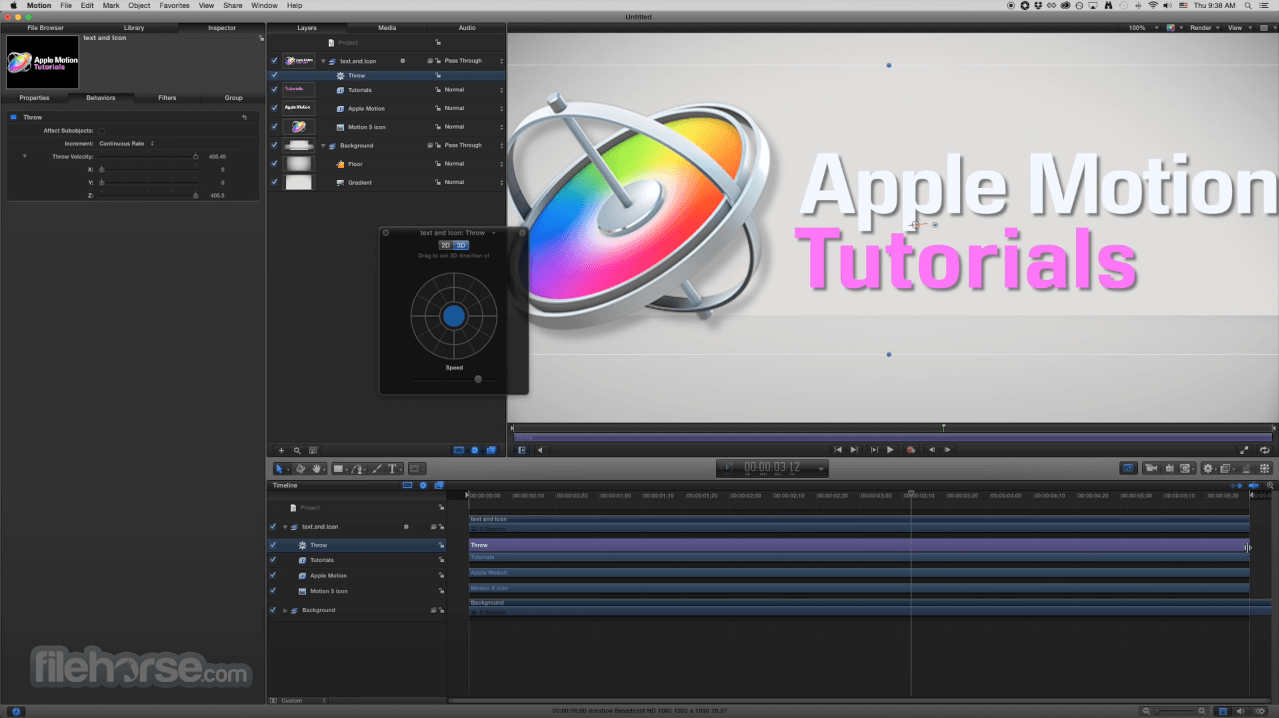Open the Add Behavior gear icon

(x=1208, y=468)
